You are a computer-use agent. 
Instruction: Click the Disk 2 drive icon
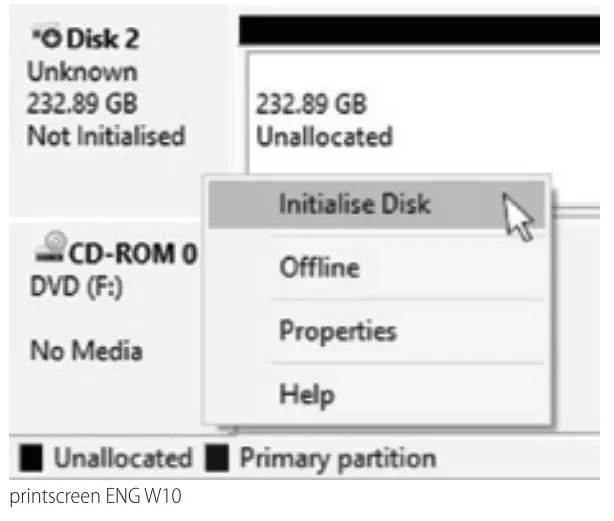pyautogui.click(x=46, y=39)
